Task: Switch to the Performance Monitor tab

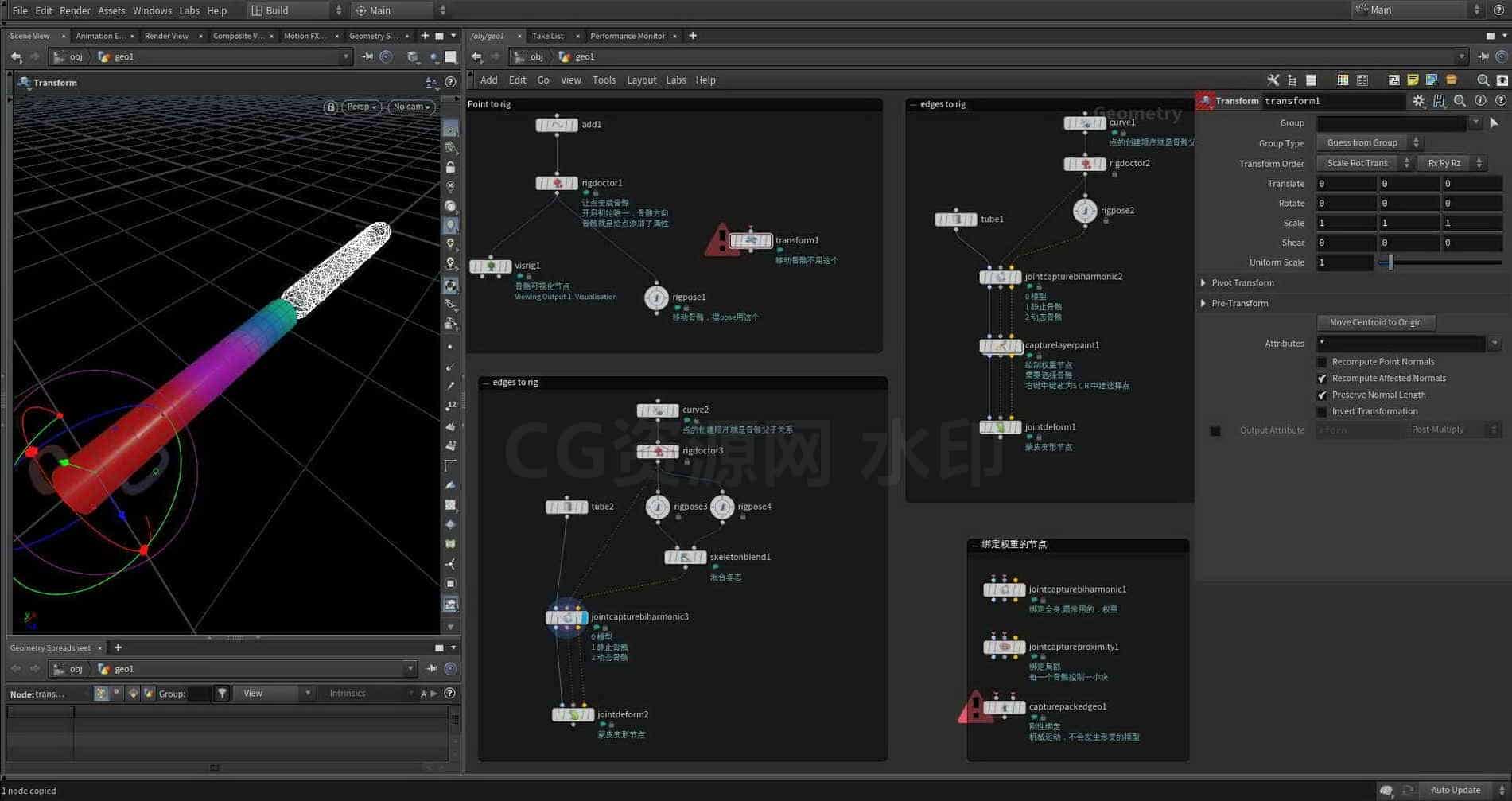Action: coord(627,36)
